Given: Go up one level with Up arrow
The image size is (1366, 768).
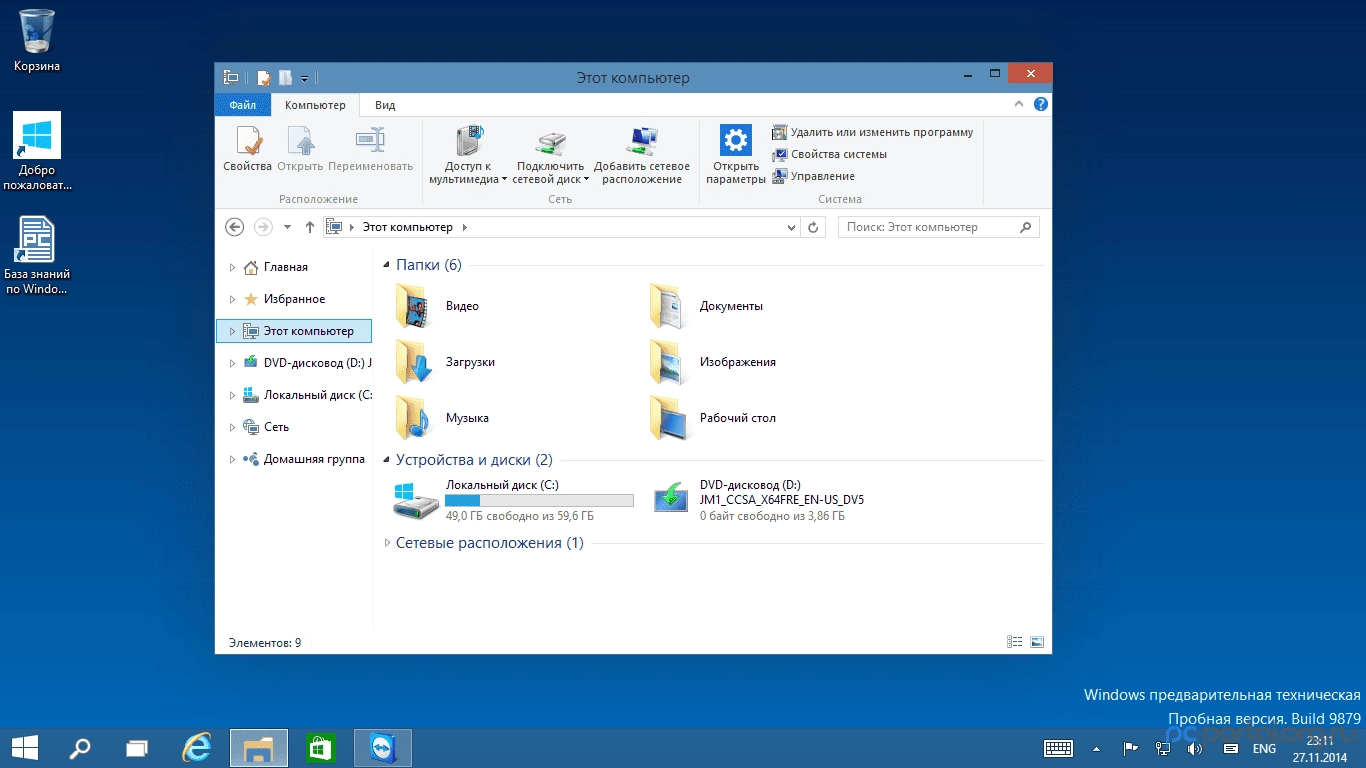Looking at the screenshot, I should 310,227.
